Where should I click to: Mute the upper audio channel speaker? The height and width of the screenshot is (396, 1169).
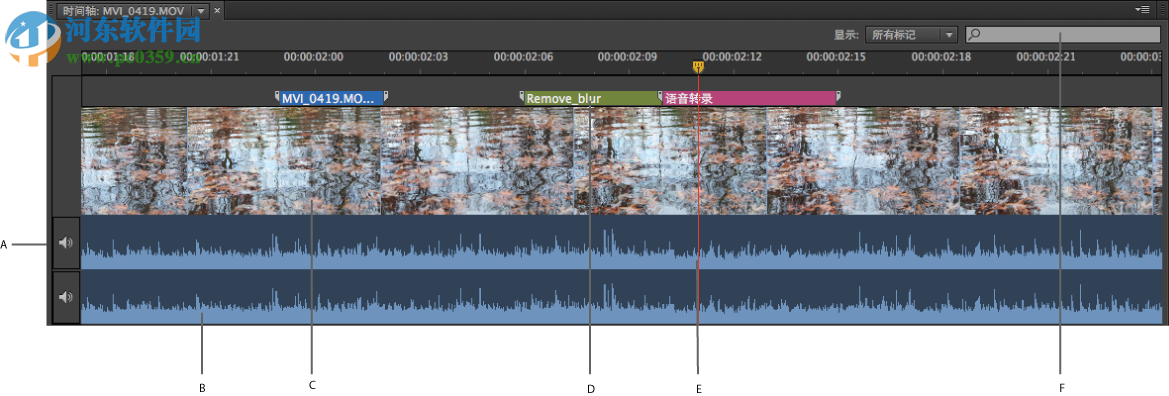[66, 242]
